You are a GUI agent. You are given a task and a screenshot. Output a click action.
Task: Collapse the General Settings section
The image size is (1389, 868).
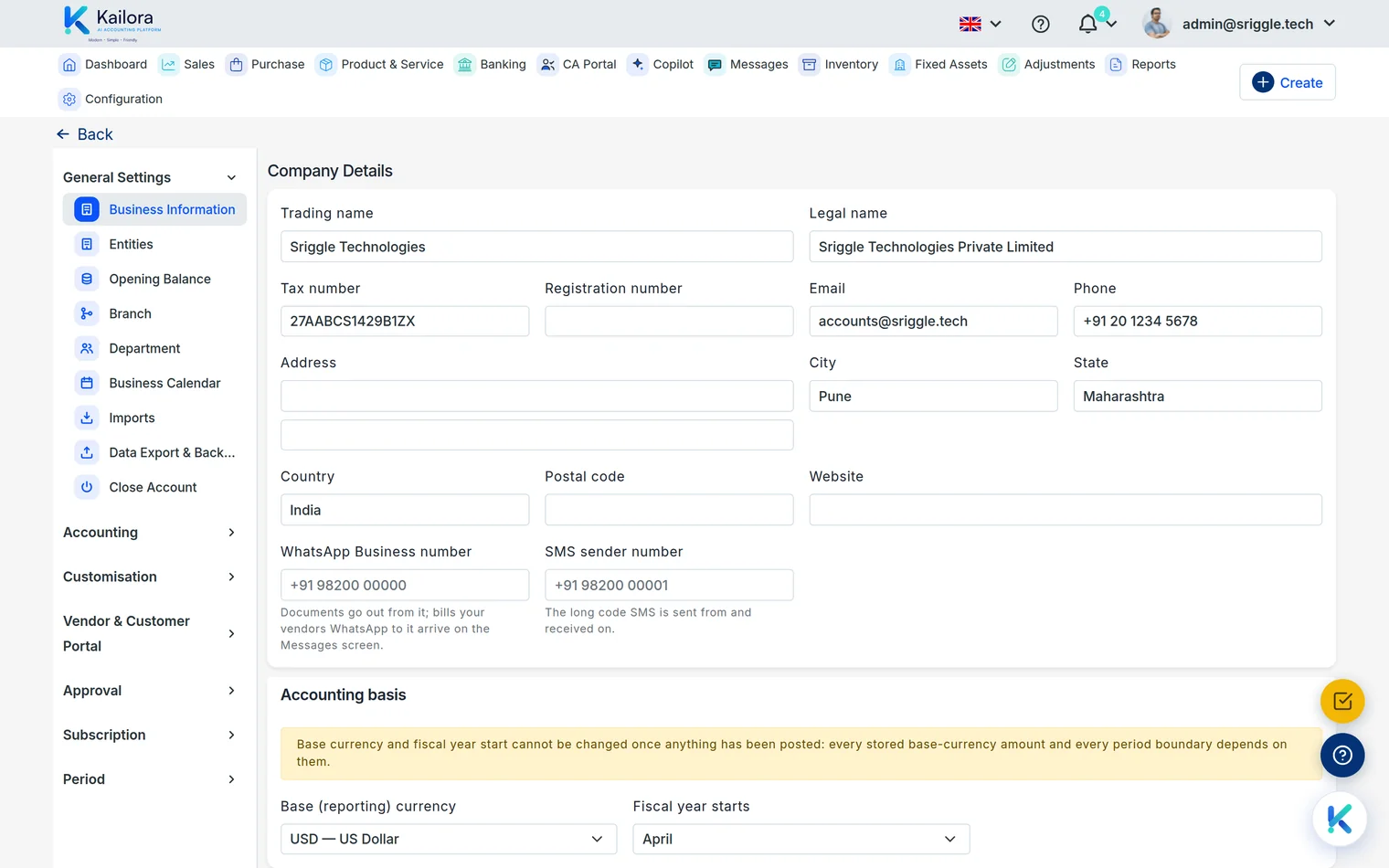(x=150, y=177)
